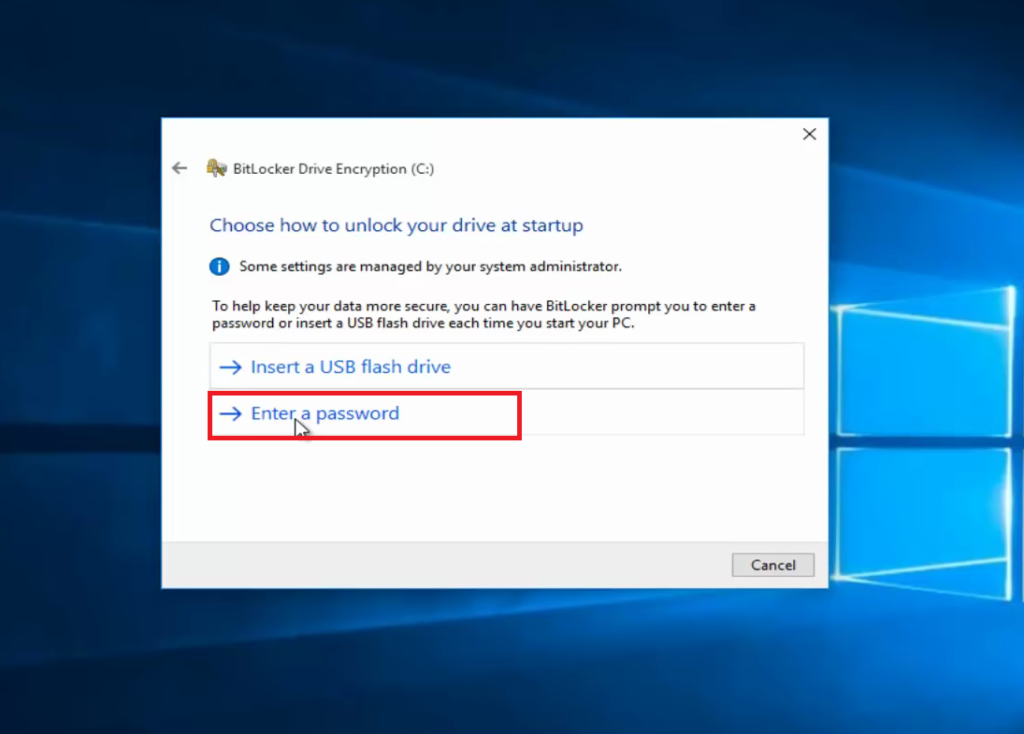
Task: Click the arrow icon beside Enter a password
Action: click(230, 413)
